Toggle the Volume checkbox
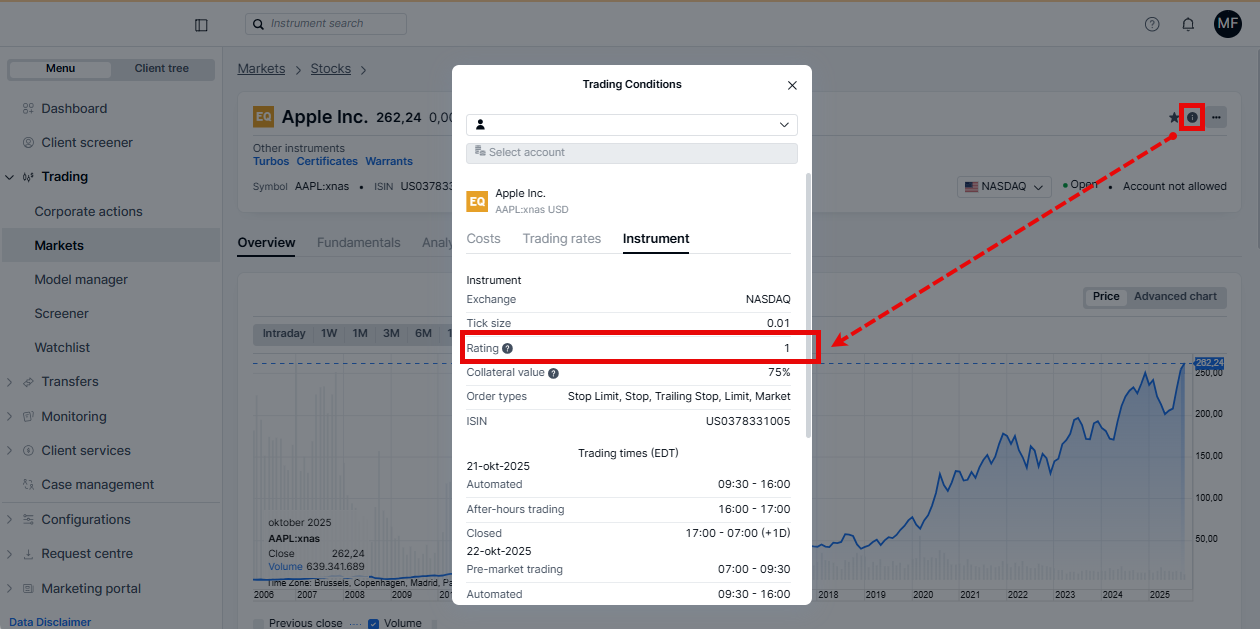Viewport: 1260px width, 629px height. 374,623
